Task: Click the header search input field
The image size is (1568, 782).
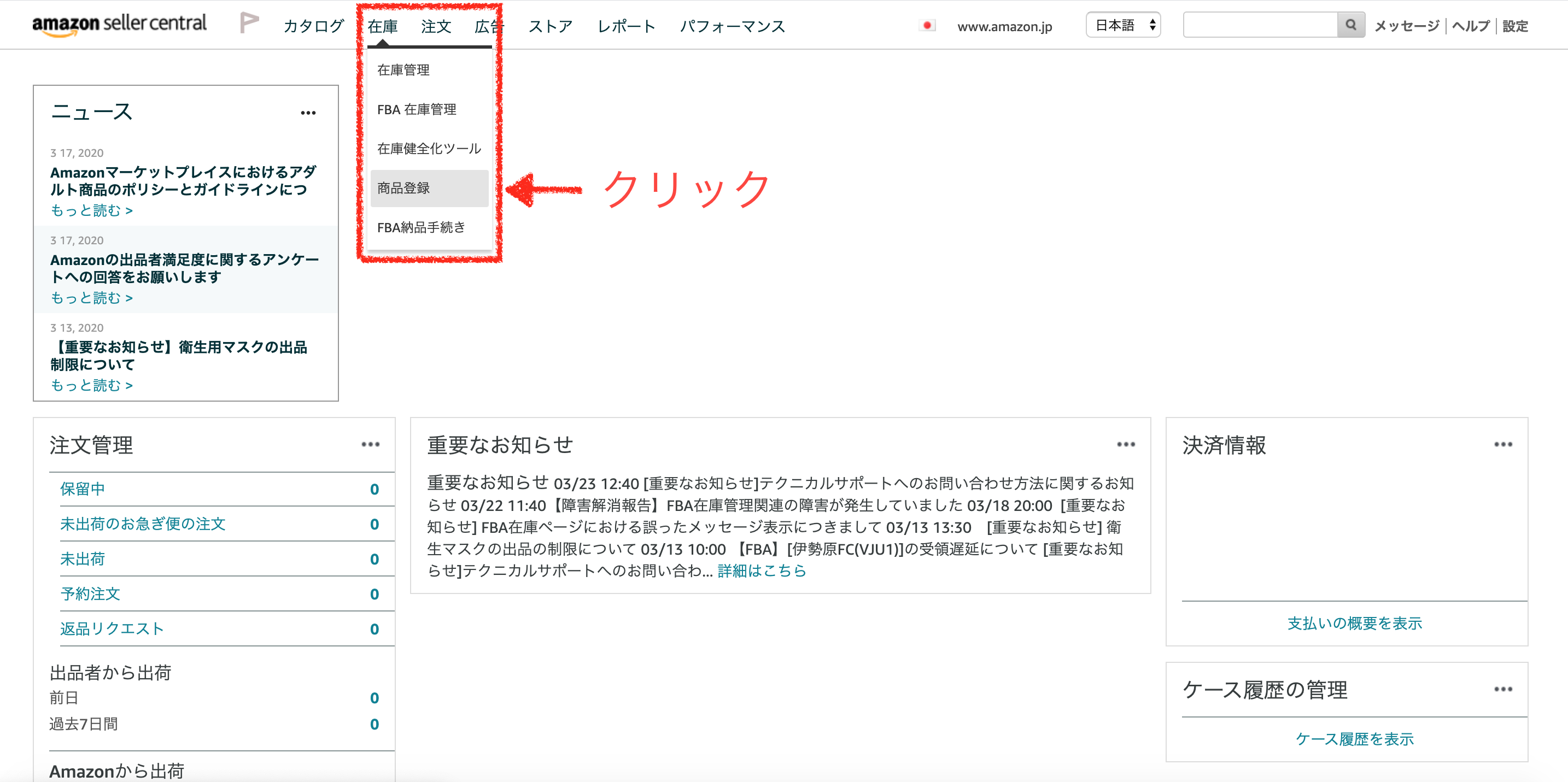Action: point(1260,25)
